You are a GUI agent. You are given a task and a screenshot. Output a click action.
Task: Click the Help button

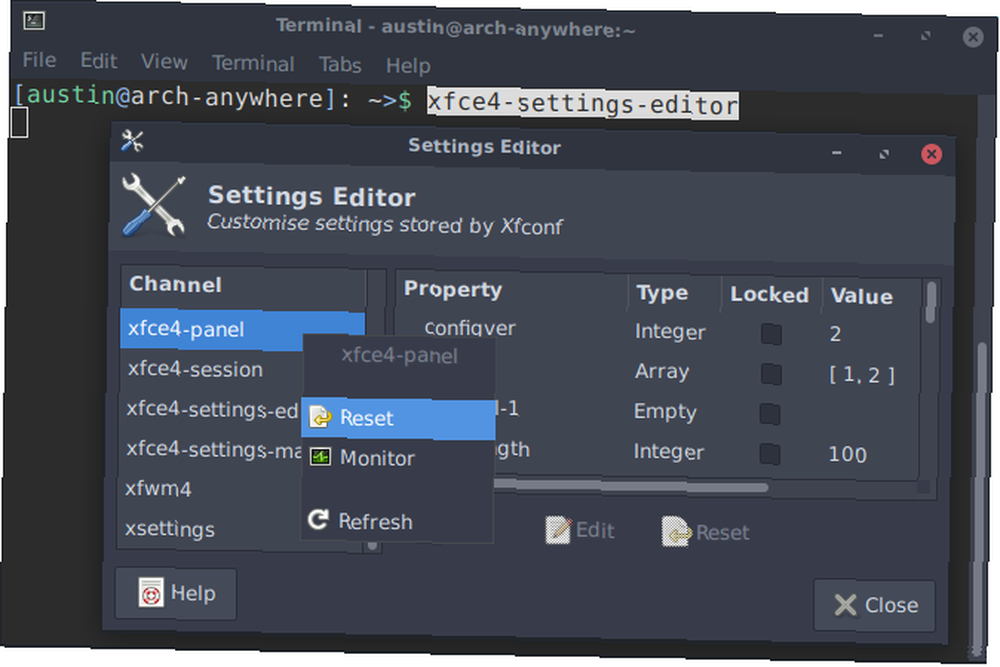[176, 593]
